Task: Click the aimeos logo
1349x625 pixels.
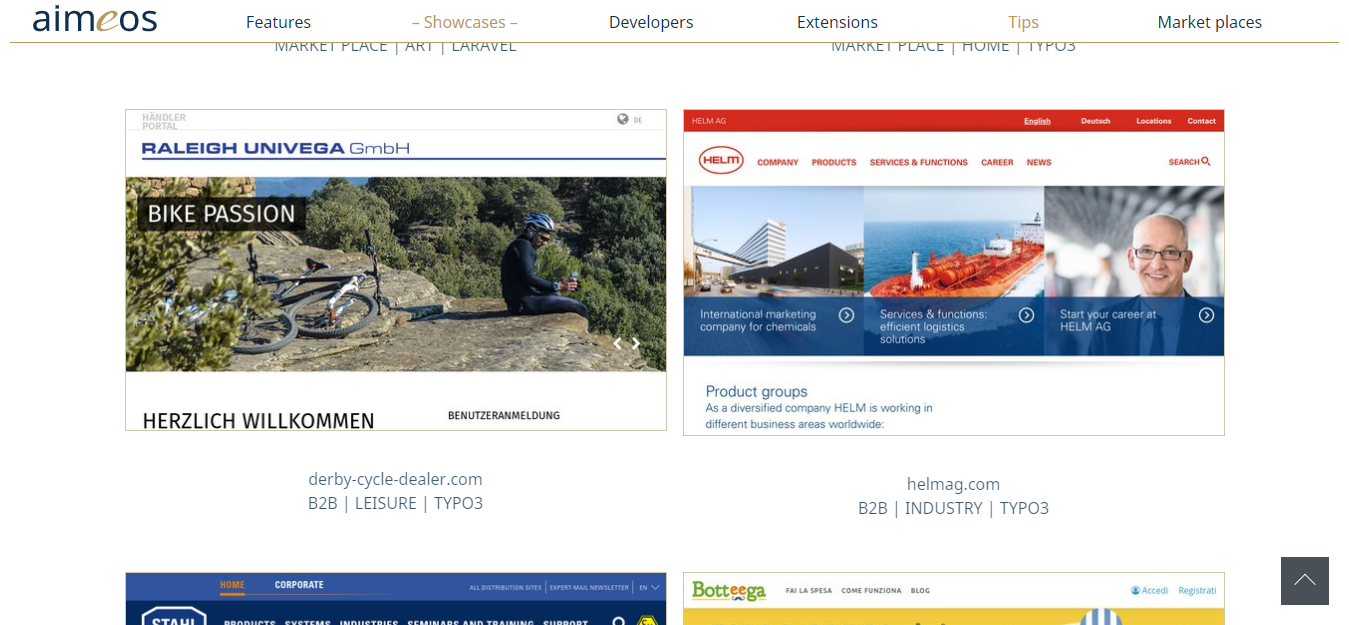Action: (95, 19)
